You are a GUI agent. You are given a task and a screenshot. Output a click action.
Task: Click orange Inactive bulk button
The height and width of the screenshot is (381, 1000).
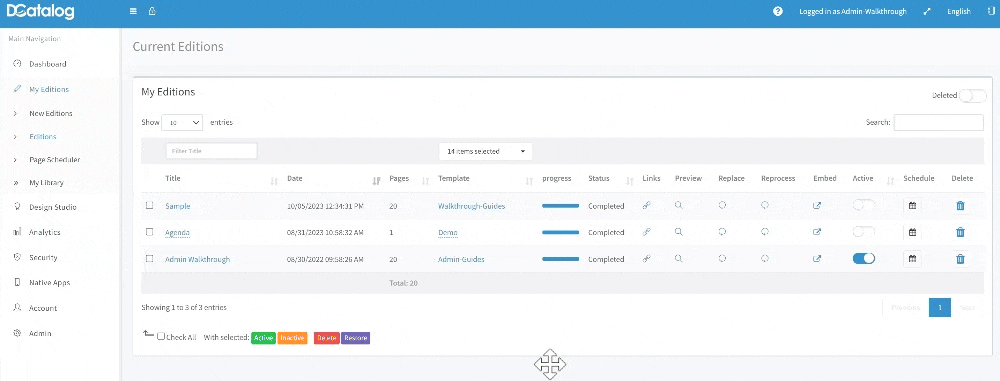293,338
